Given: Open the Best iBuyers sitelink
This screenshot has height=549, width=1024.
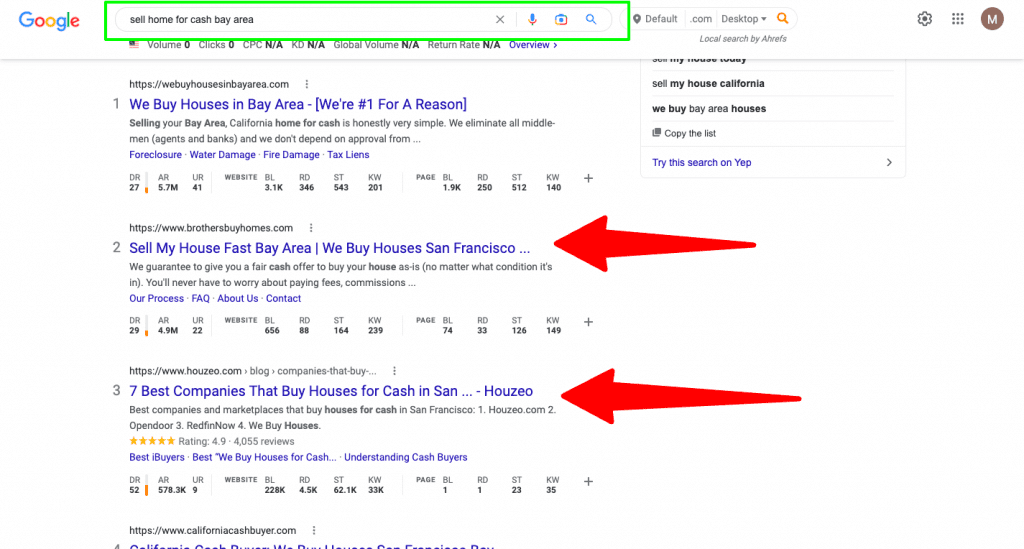Looking at the screenshot, I should pyautogui.click(x=157, y=458).
